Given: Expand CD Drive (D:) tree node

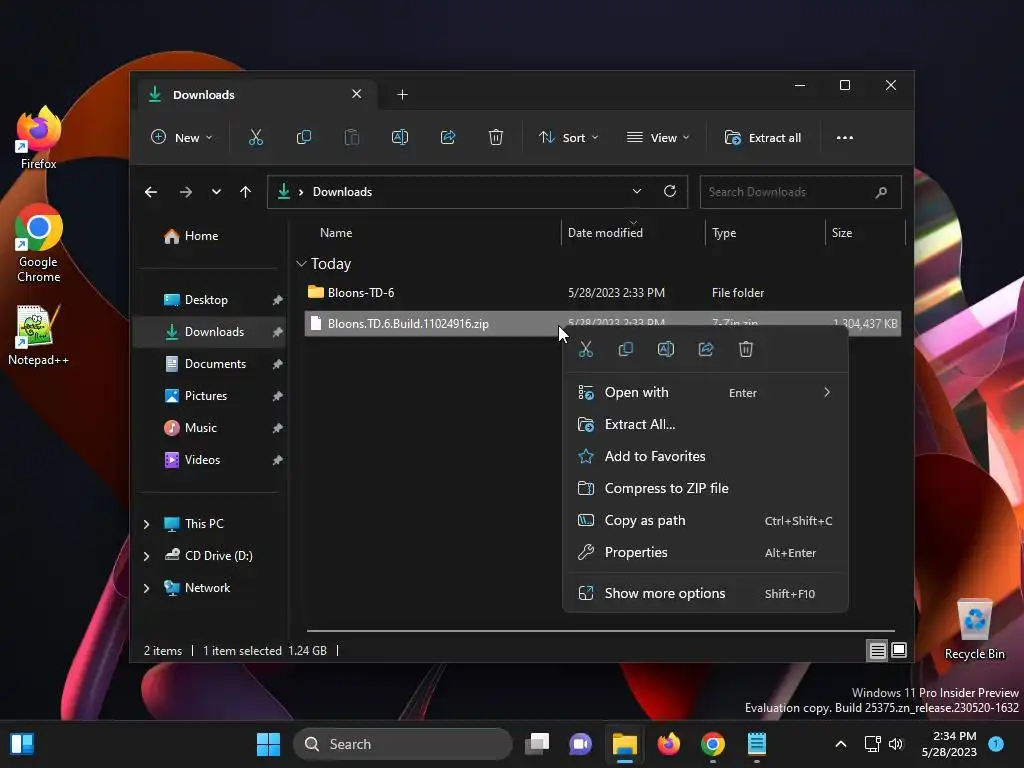Looking at the screenshot, I should point(146,556).
